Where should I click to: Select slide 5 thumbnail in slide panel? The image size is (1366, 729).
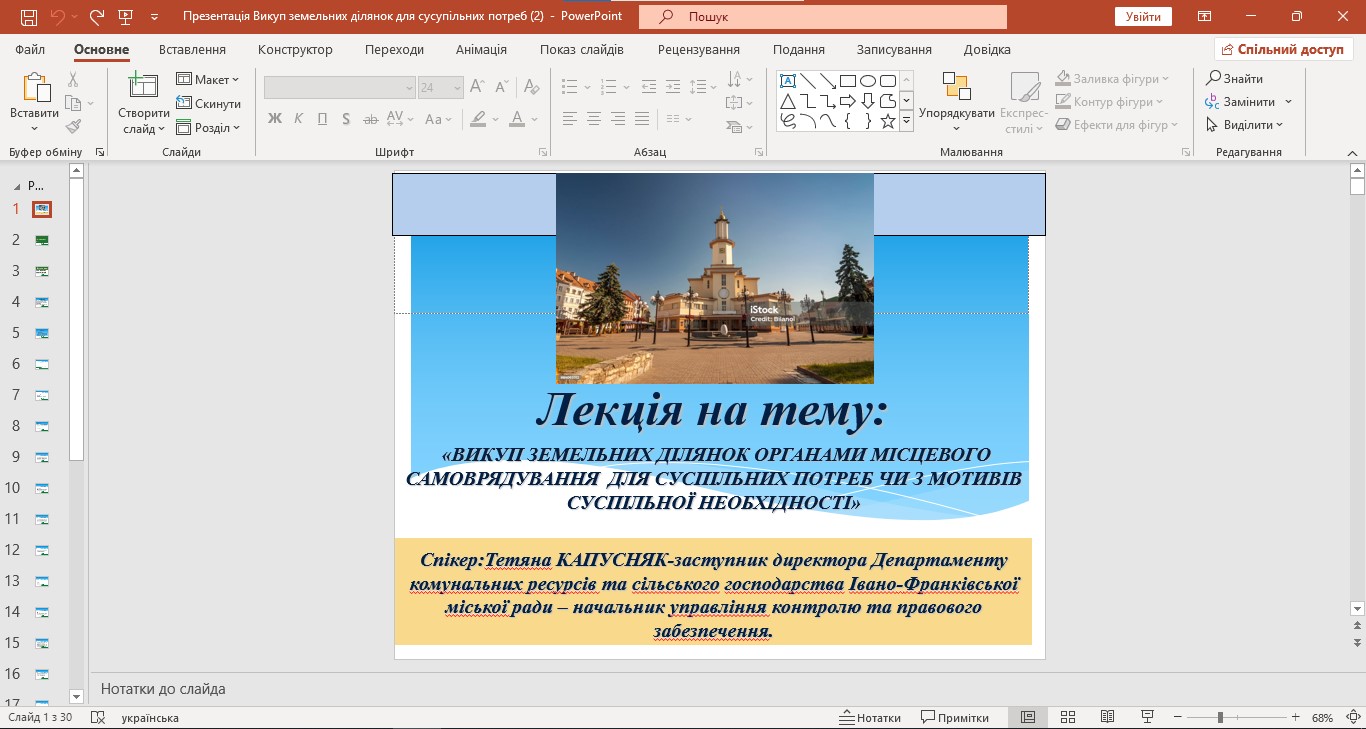pyautogui.click(x=42, y=333)
